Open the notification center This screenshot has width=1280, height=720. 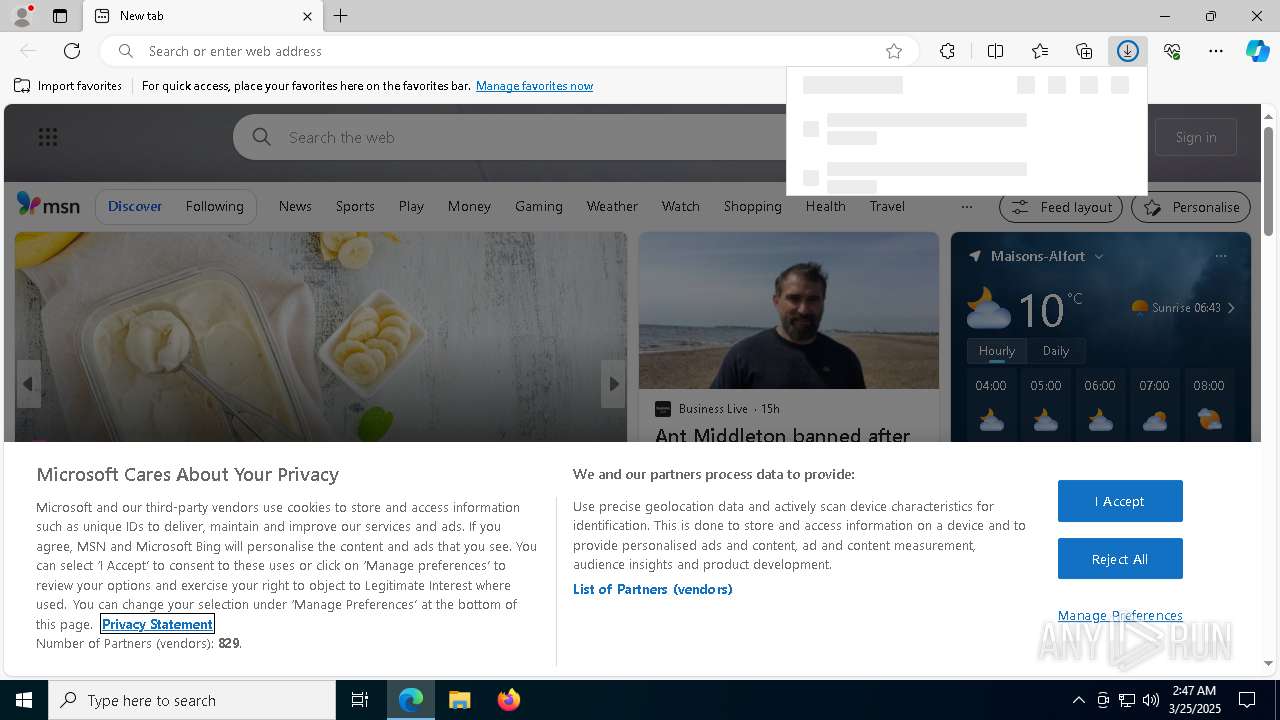pos(1247,700)
